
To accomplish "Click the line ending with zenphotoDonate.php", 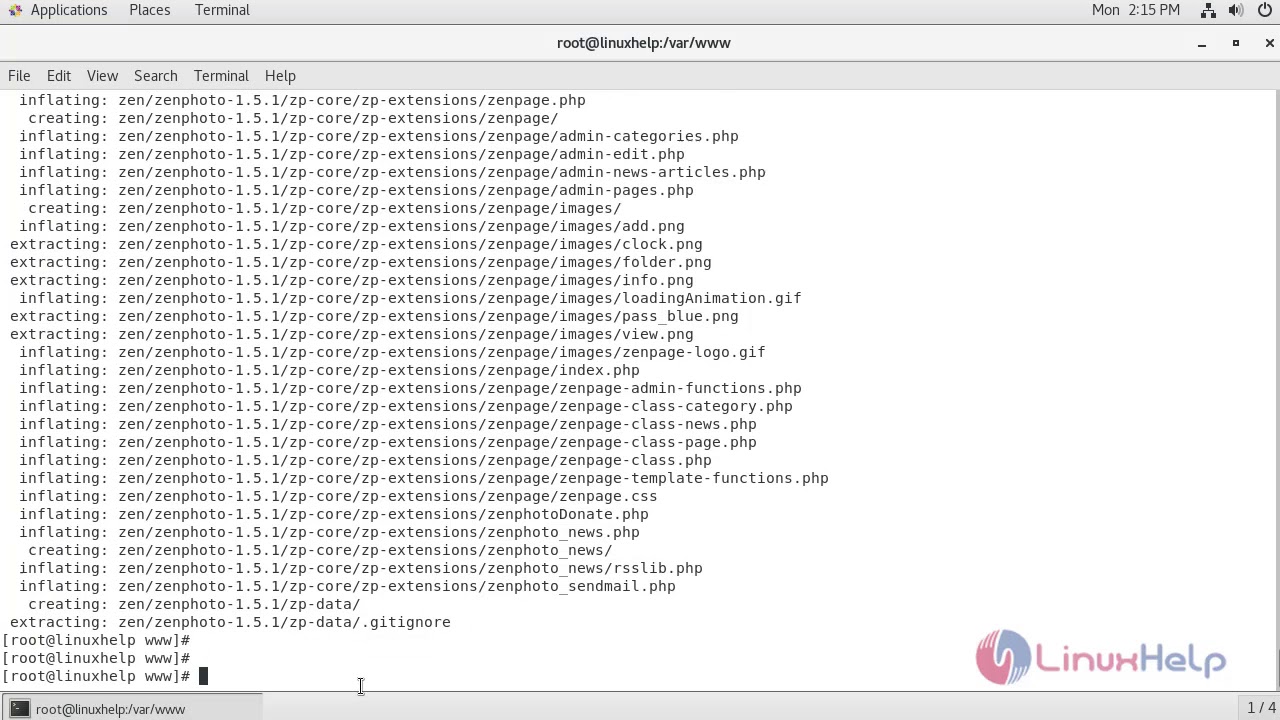I will [x=334, y=514].
